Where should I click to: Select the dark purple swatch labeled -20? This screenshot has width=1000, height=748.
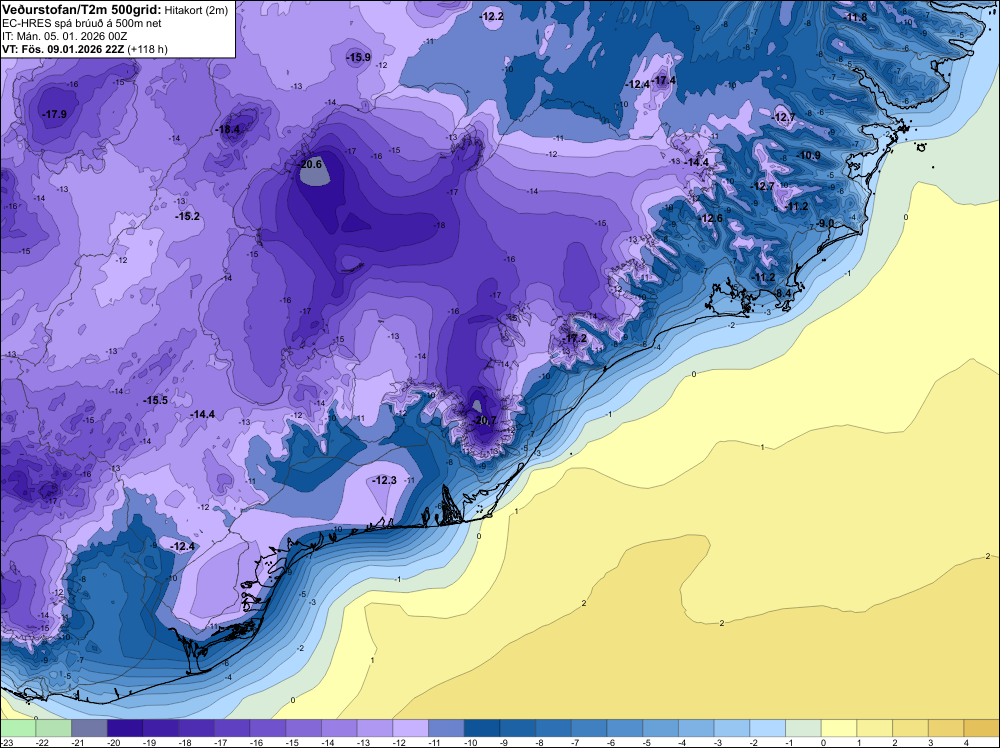pos(125,728)
